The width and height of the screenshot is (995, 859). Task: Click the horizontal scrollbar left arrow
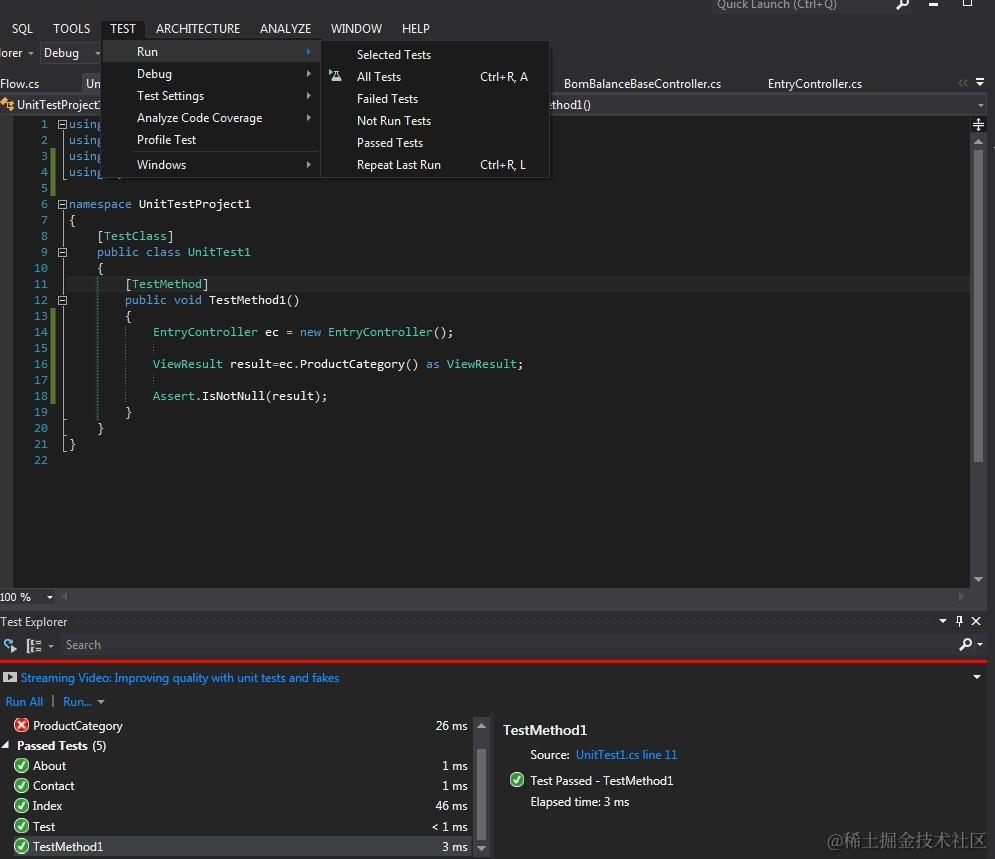[x=65, y=596]
